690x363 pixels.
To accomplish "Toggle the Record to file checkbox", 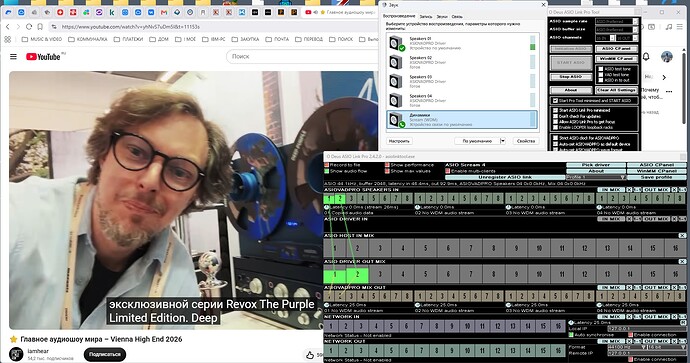I will [x=327, y=165].
